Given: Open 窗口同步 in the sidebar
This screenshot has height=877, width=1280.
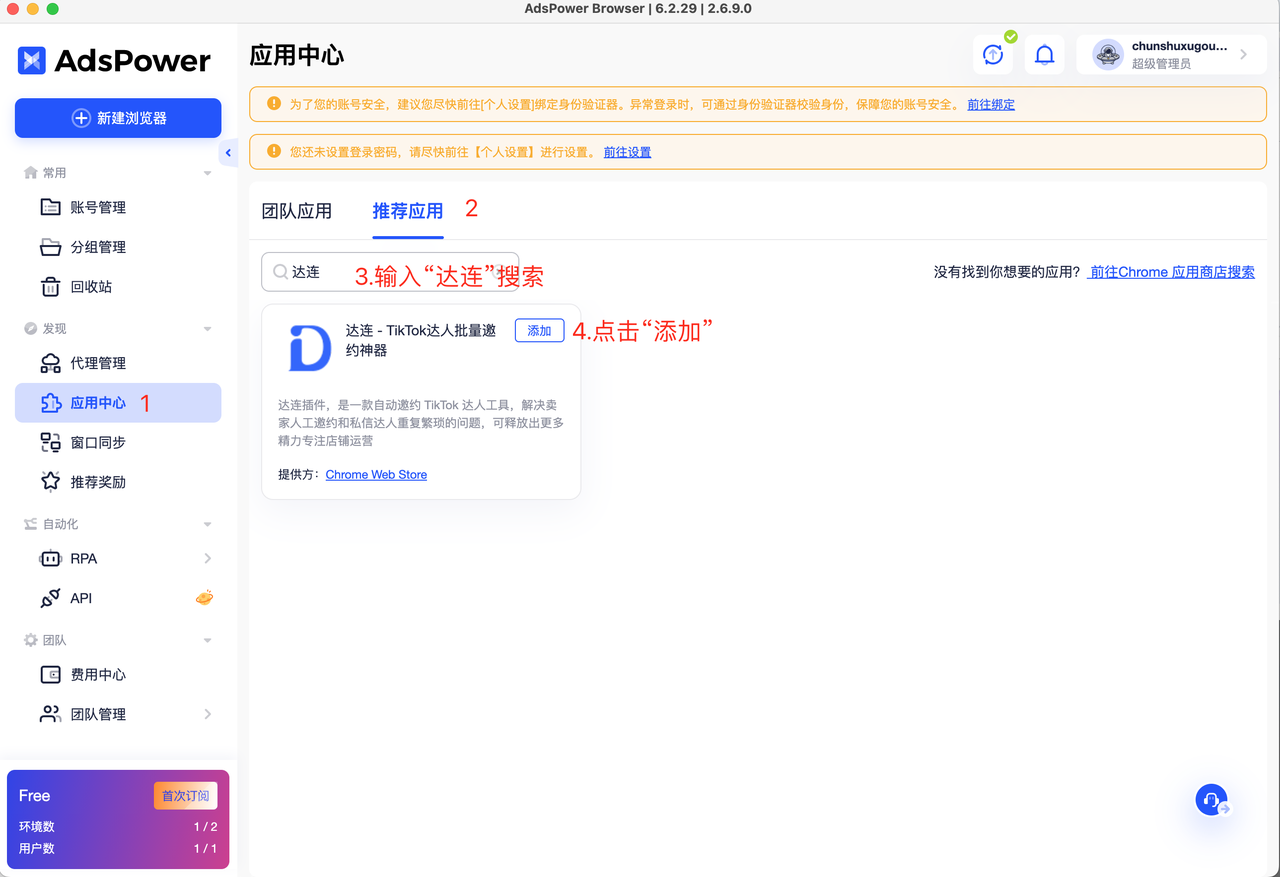Looking at the screenshot, I should (118, 442).
